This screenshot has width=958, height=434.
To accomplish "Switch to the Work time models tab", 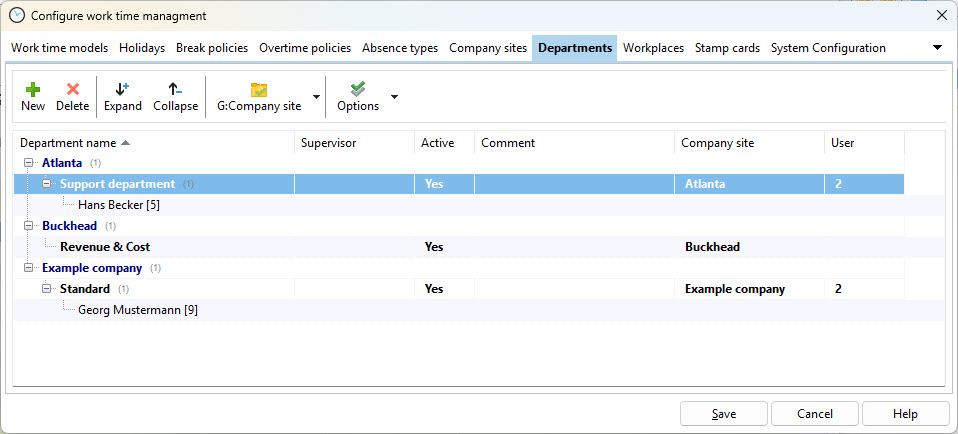I will 60,48.
